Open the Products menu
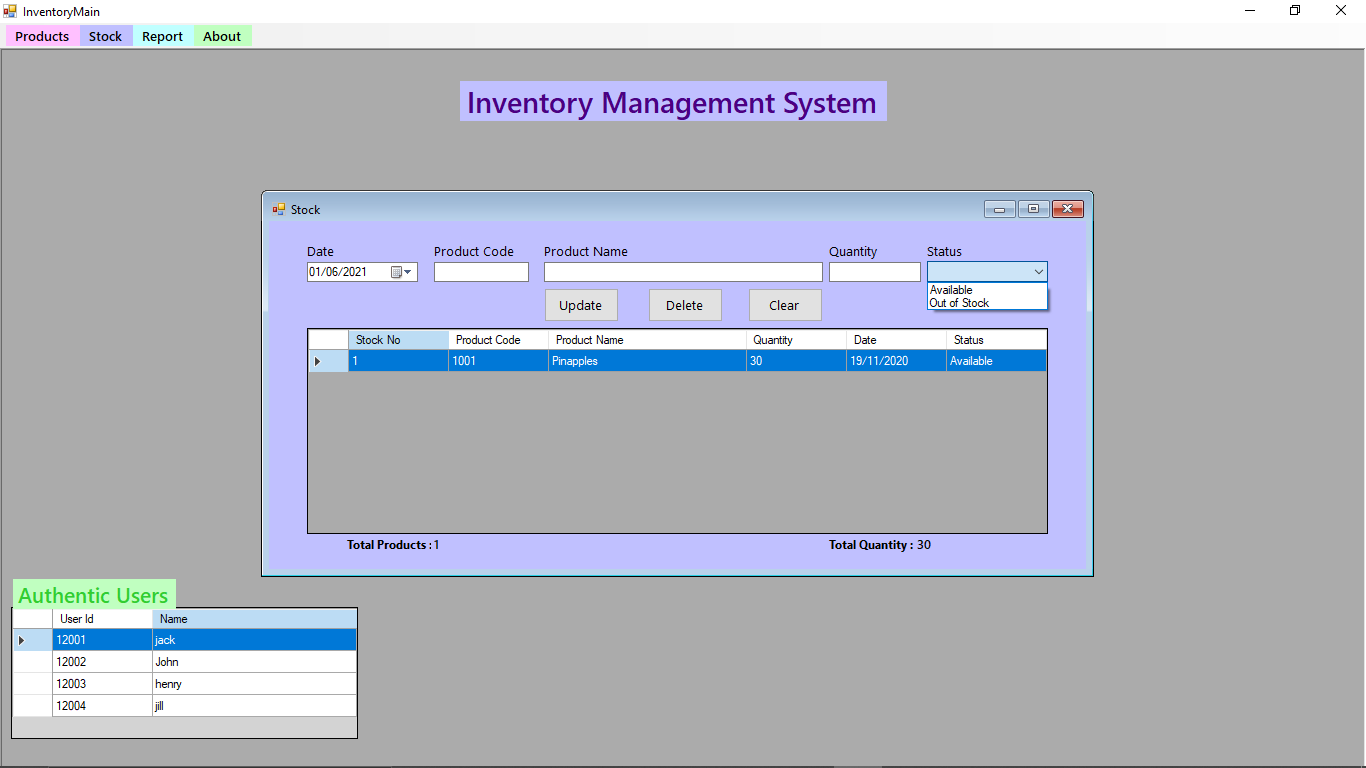 tap(42, 36)
